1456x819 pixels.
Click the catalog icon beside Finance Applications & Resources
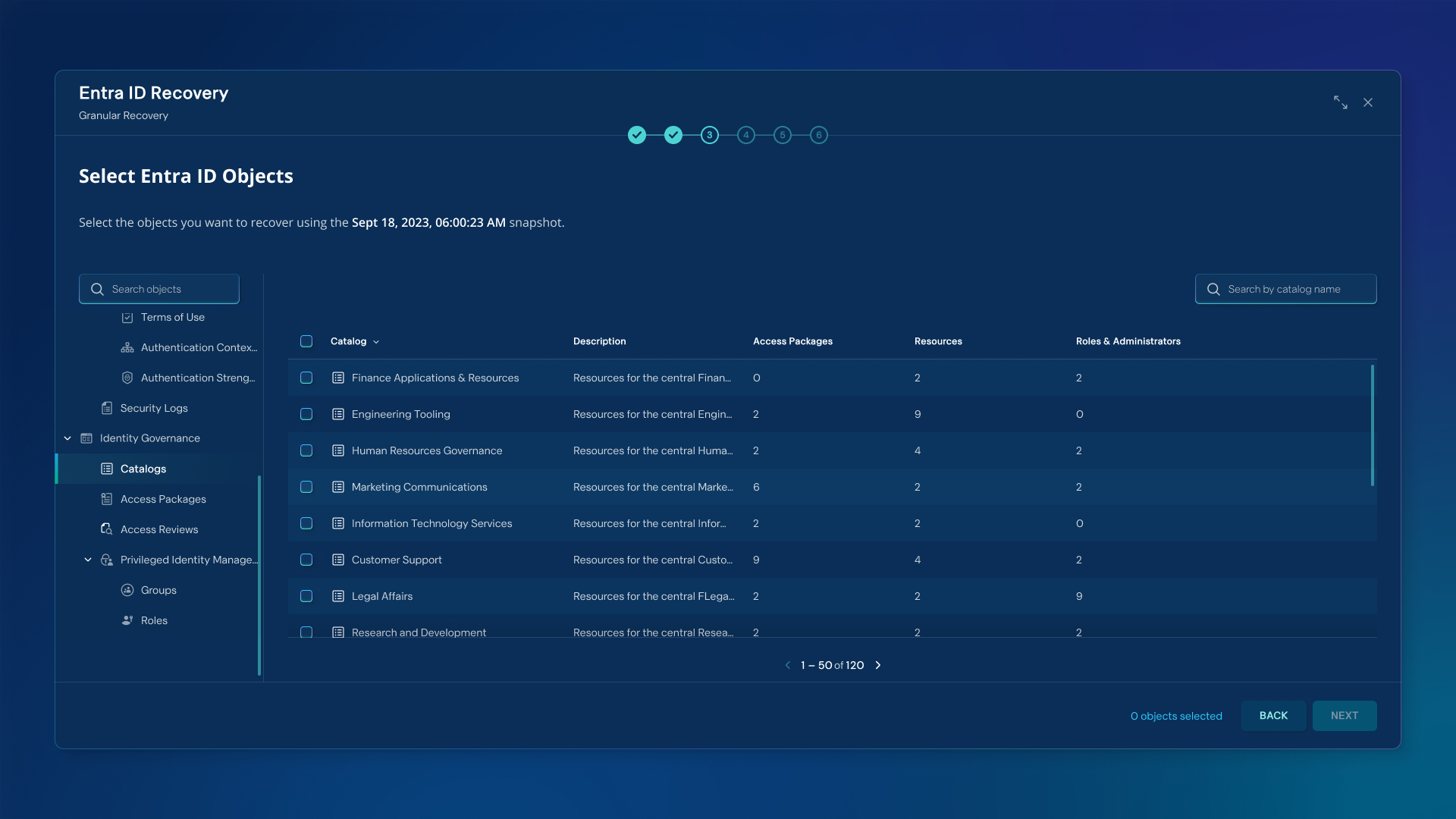pos(338,378)
